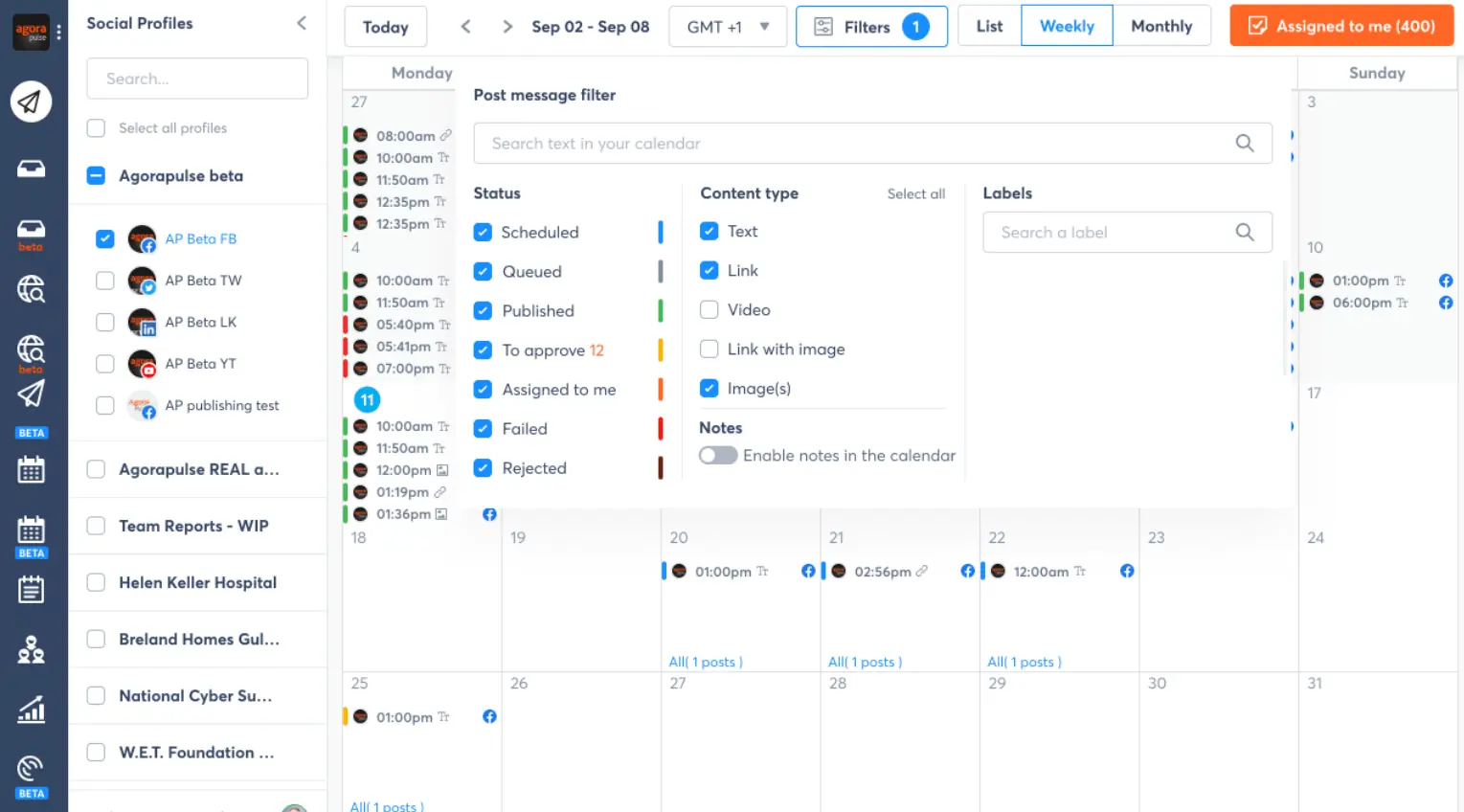Go to next week with right arrow
The width and height of the screenshot is (1464, 812).
(507, 27)
